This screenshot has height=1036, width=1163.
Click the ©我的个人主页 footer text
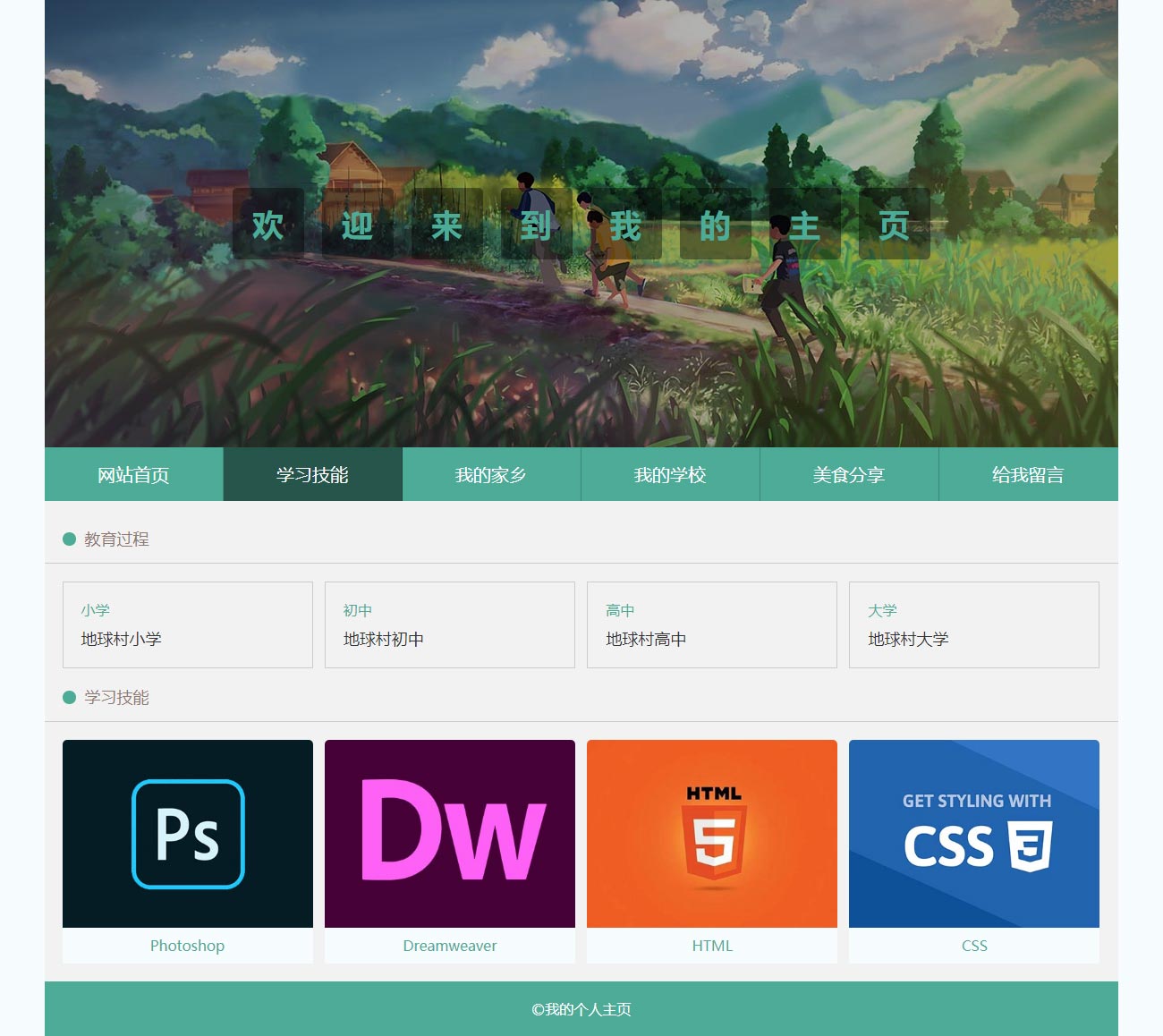click(581, 1009)
